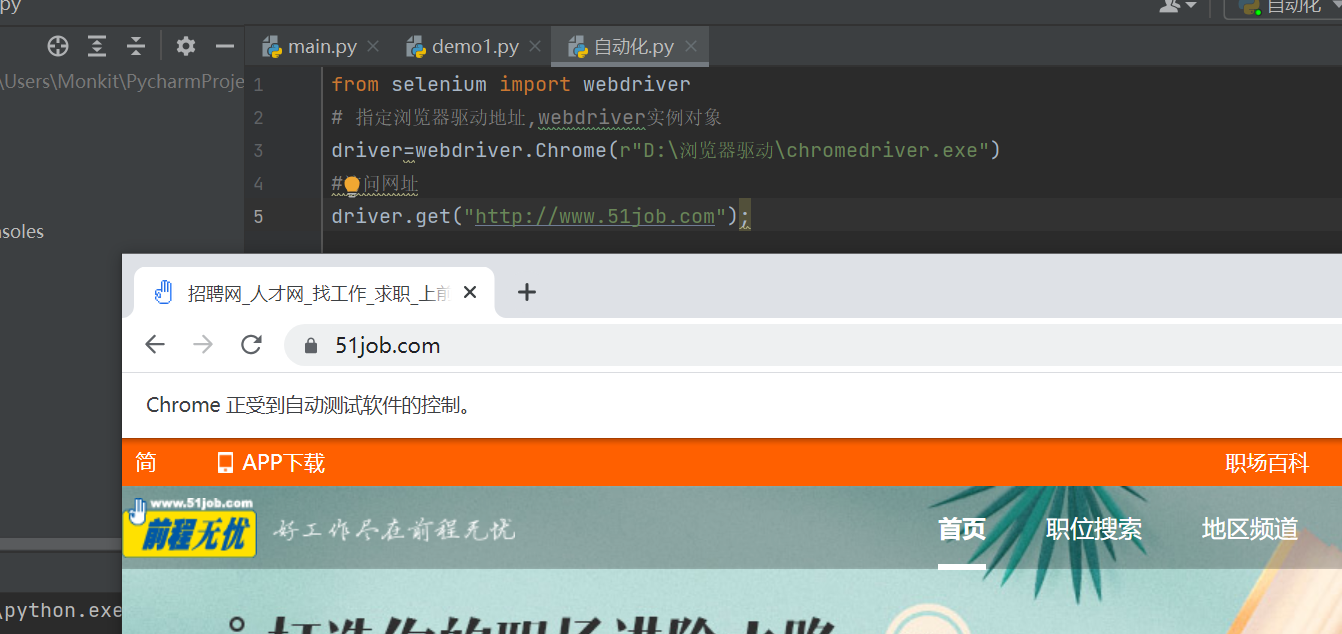Select 职位搜索 in site navigation

click(x=1094, y=529)
